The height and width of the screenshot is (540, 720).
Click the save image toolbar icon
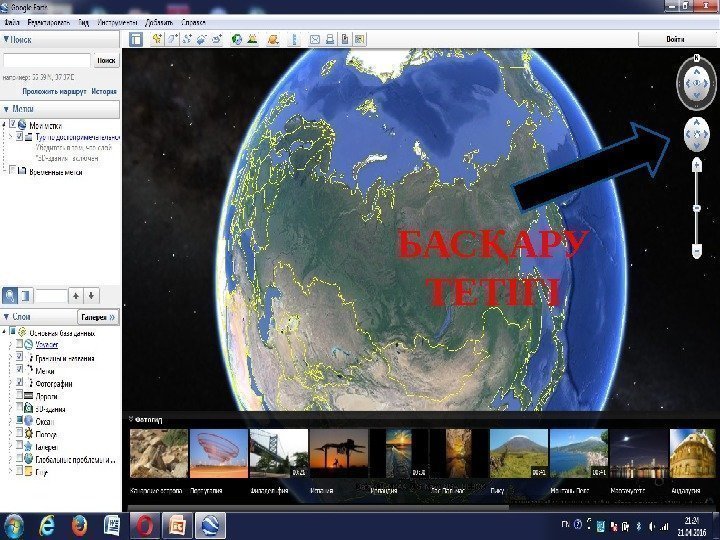345,39
